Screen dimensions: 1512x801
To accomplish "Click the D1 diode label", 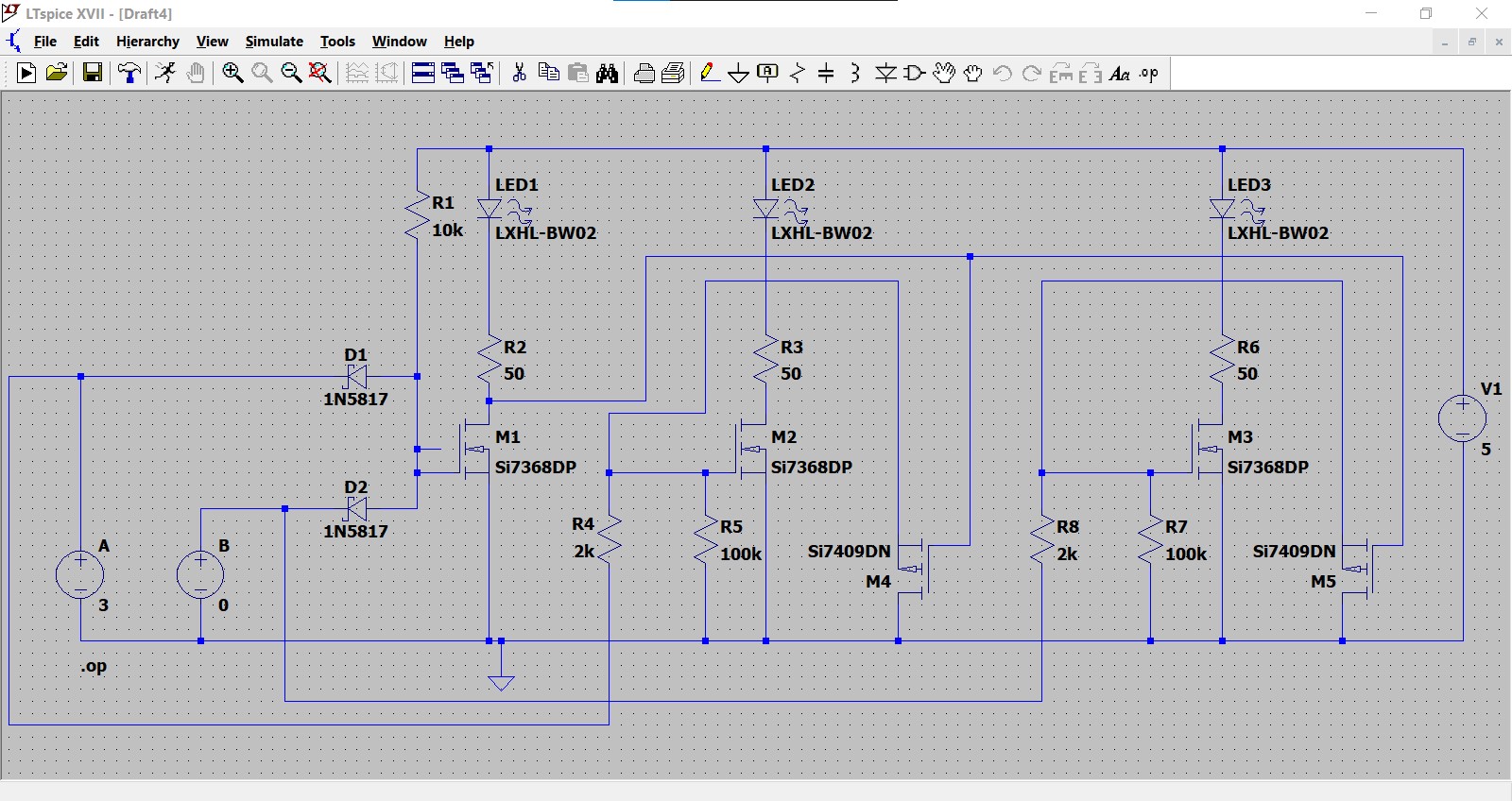I will [355, 355].
